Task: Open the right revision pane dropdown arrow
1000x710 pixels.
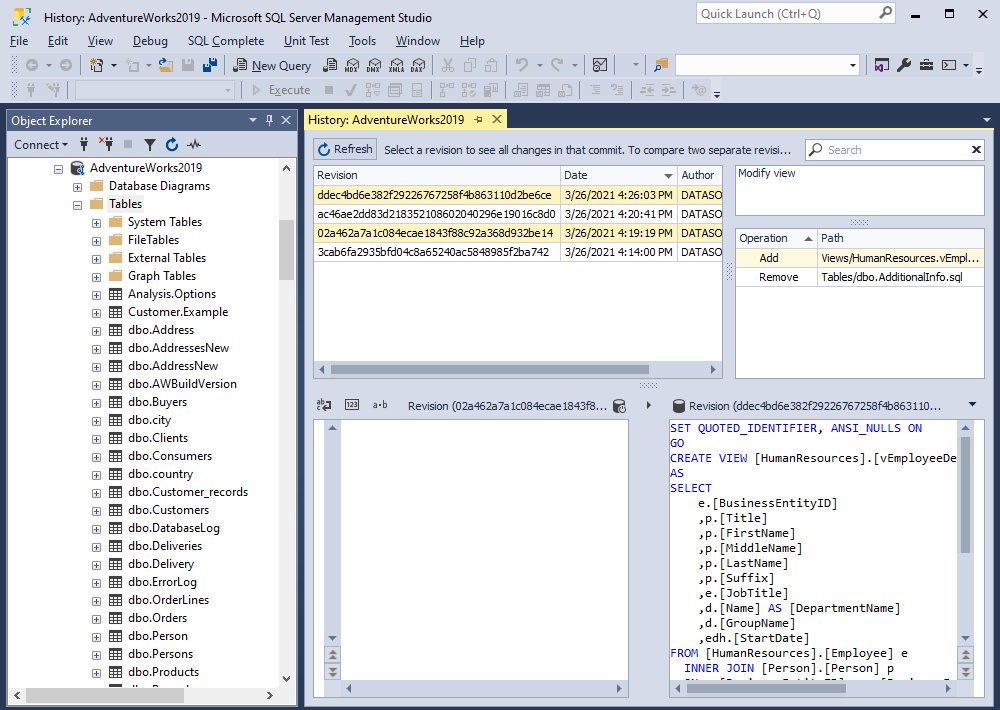Action: point(973,404)
